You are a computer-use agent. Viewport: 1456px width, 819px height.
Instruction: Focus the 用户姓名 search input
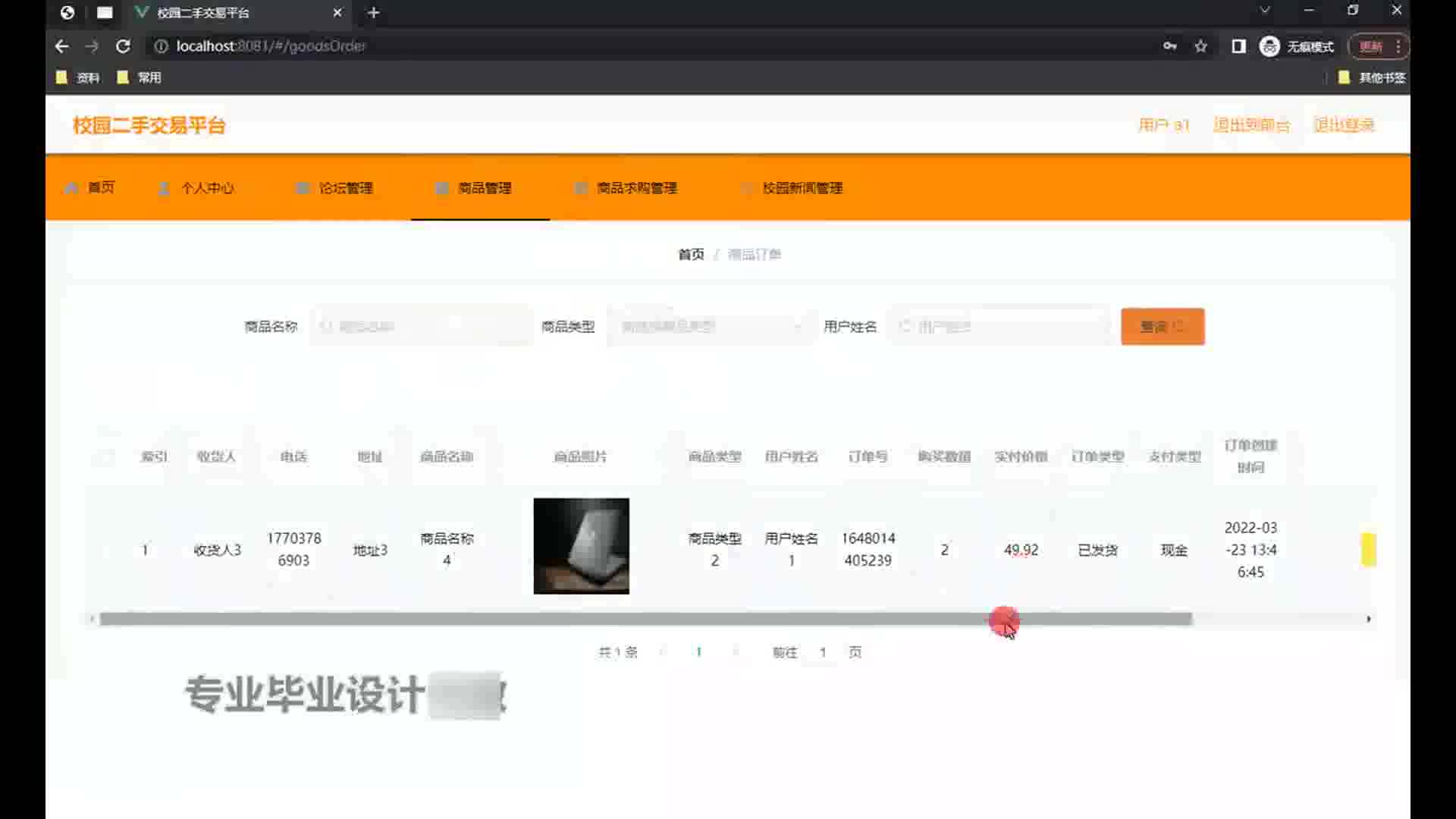coord(1001,327)
